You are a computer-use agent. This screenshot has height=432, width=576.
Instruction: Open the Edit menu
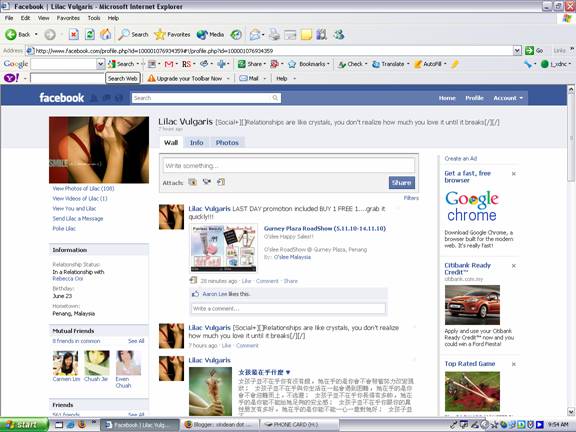(25, 18)
